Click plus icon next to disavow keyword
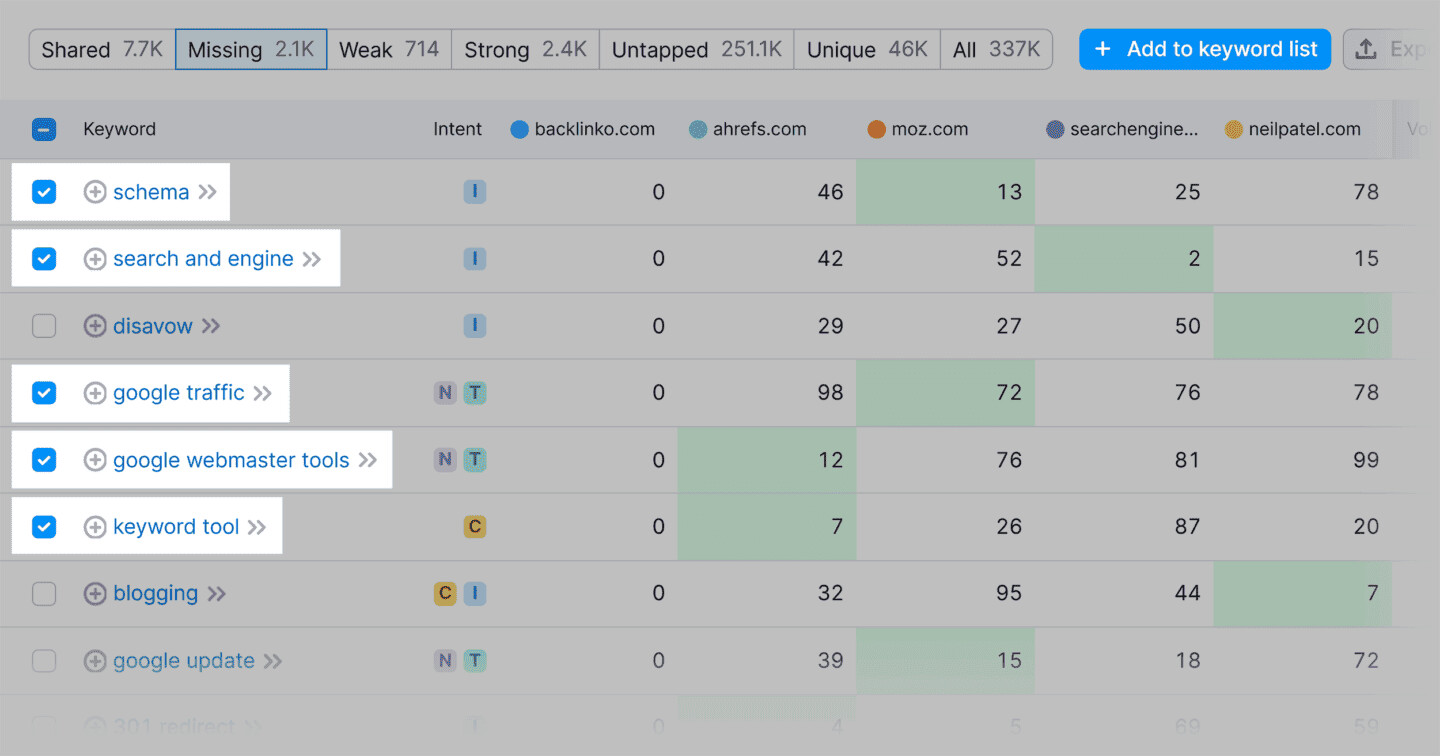The width and height of the screenshot is (1440, 756). (95, 326)
